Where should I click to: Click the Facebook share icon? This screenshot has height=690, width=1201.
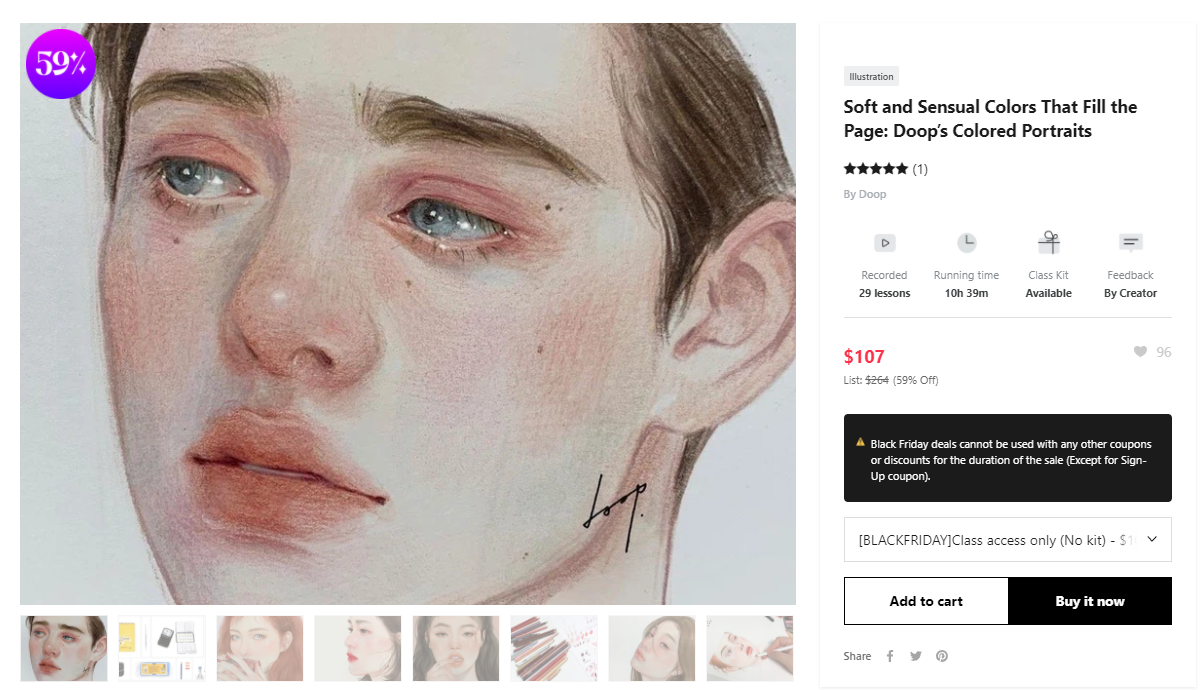point(890,656)
